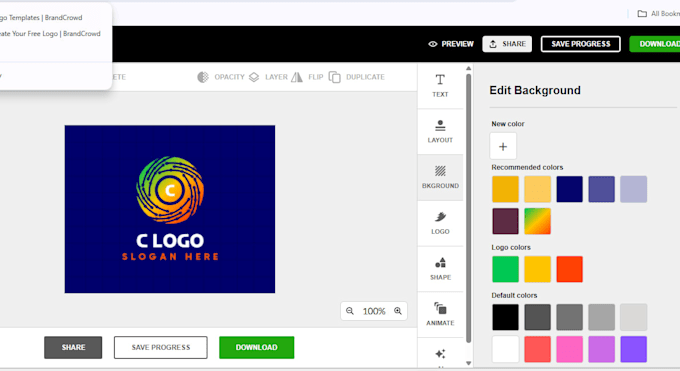The width and height of the screenshot is (680, 371).
Task: Flip the selected element
Action: point(307,77)
